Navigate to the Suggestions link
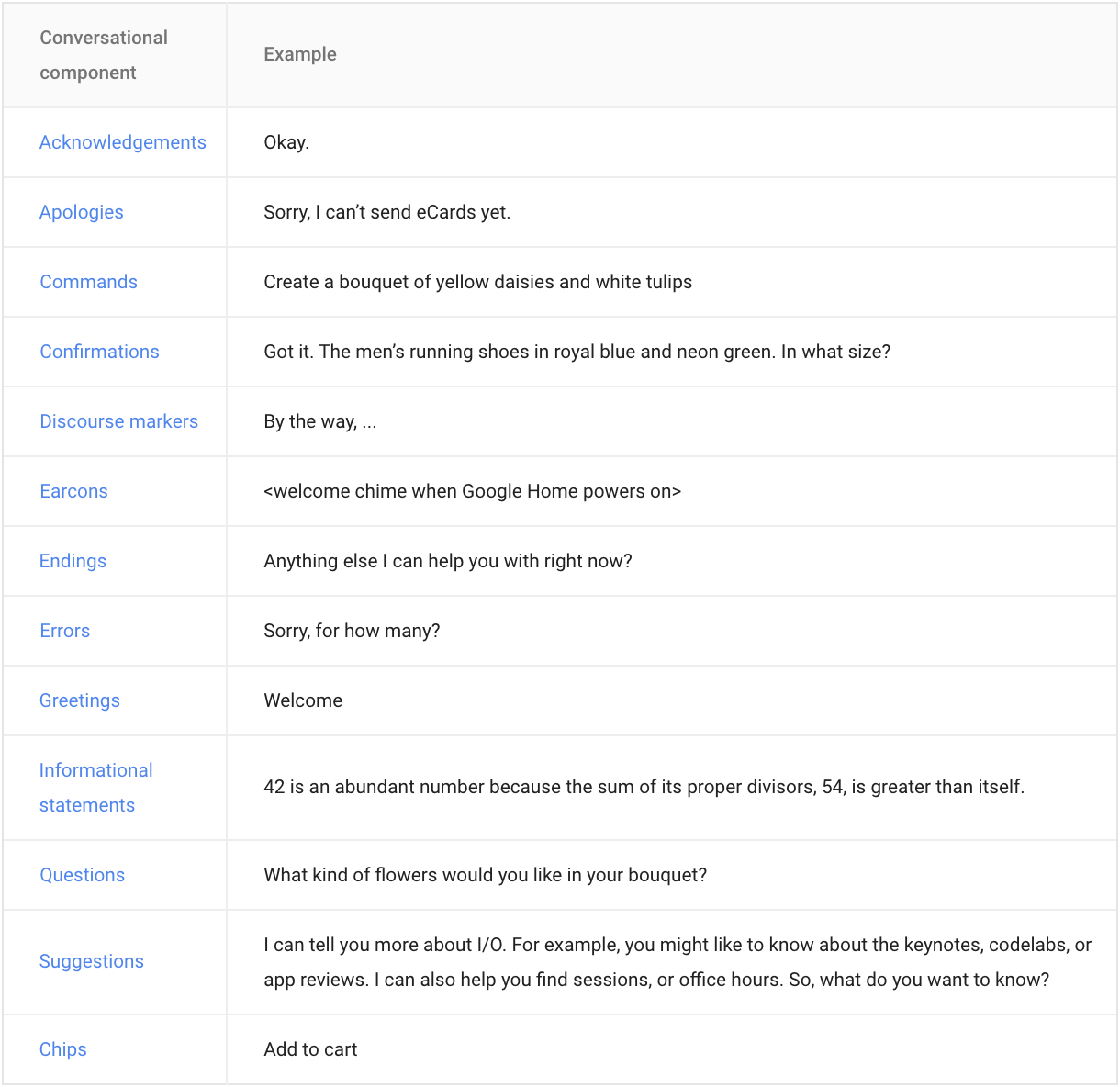The image size is (1120, 1087). 91,961
